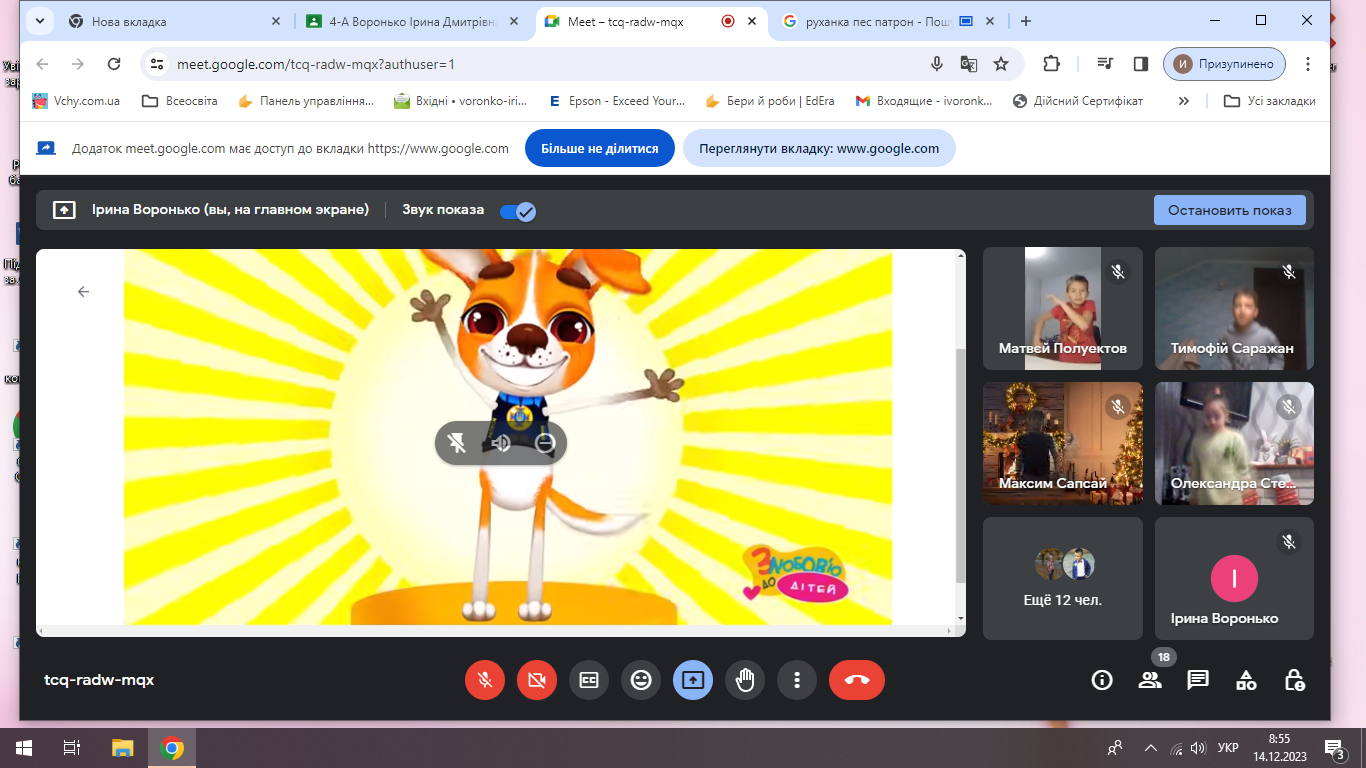Click the present screen button
Screen dimensions: 1366x768
[693, 681]
